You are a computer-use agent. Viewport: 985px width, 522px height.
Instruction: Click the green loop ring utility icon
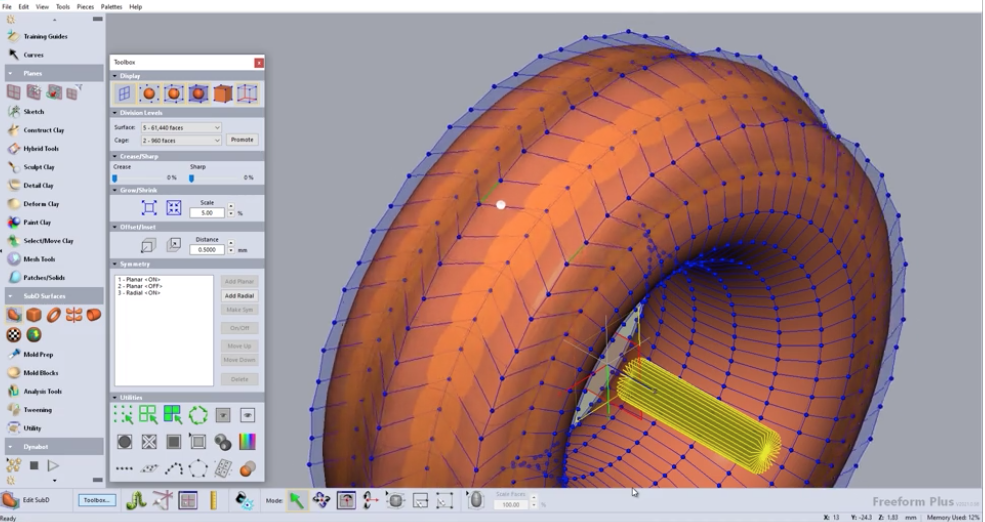tap(198, 415)
